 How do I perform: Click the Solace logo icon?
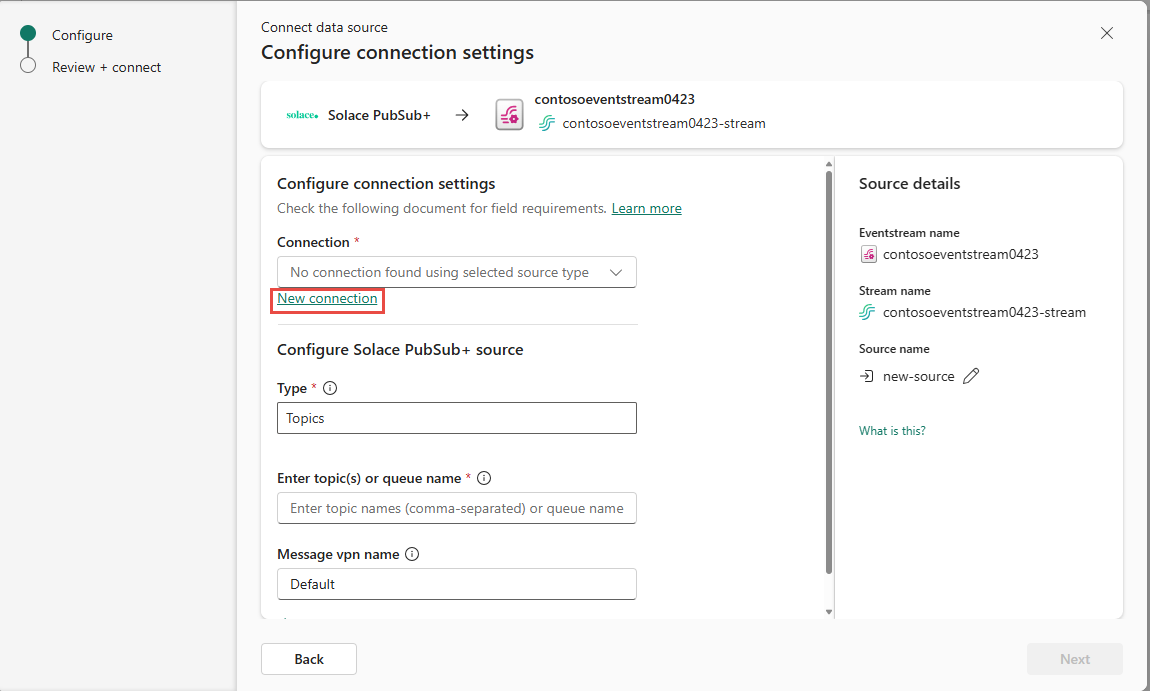pos(302,115)
